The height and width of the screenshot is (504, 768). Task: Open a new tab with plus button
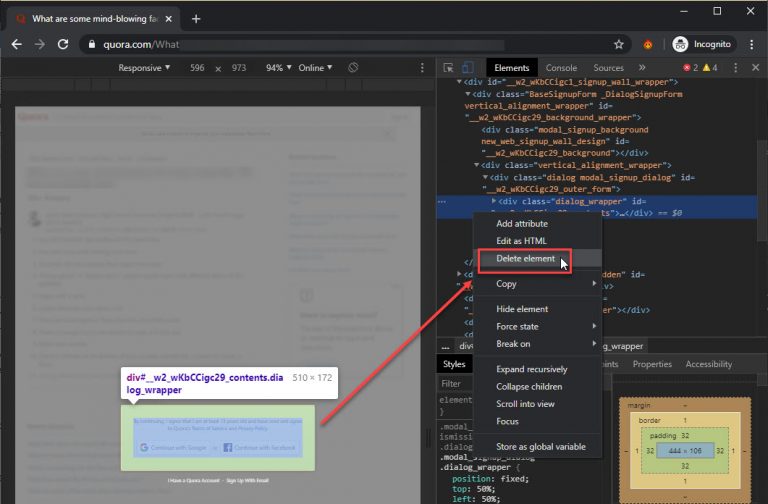click(196, 19)
